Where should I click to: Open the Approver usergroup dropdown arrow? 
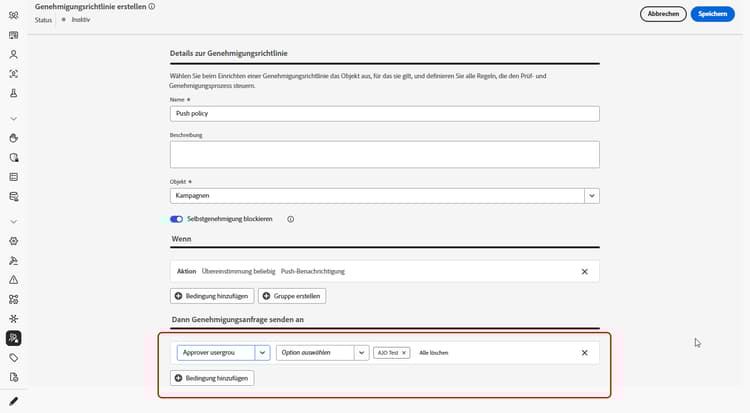(262, 353)
